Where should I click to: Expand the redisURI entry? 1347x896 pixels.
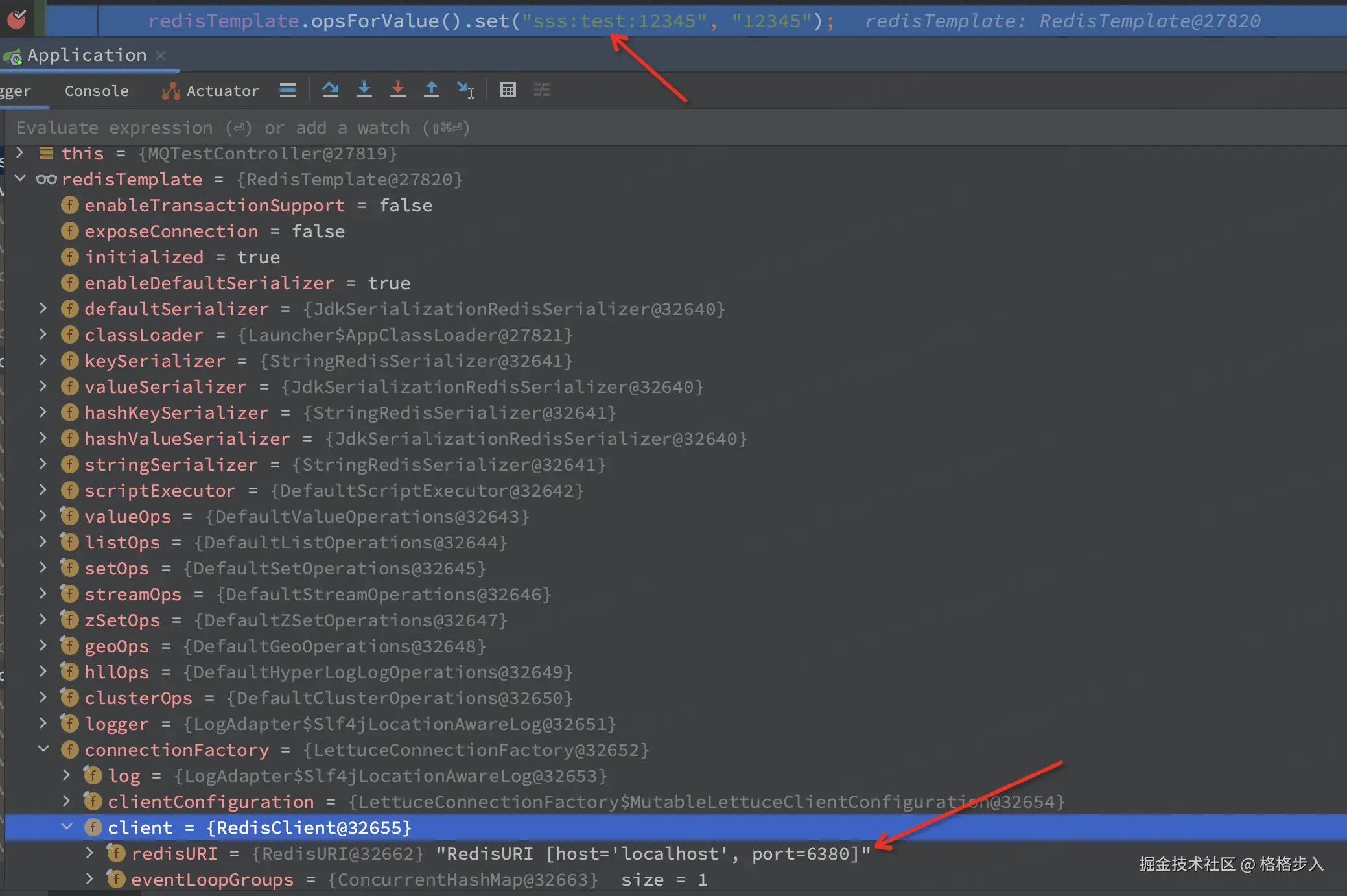(x=89, y=853)
